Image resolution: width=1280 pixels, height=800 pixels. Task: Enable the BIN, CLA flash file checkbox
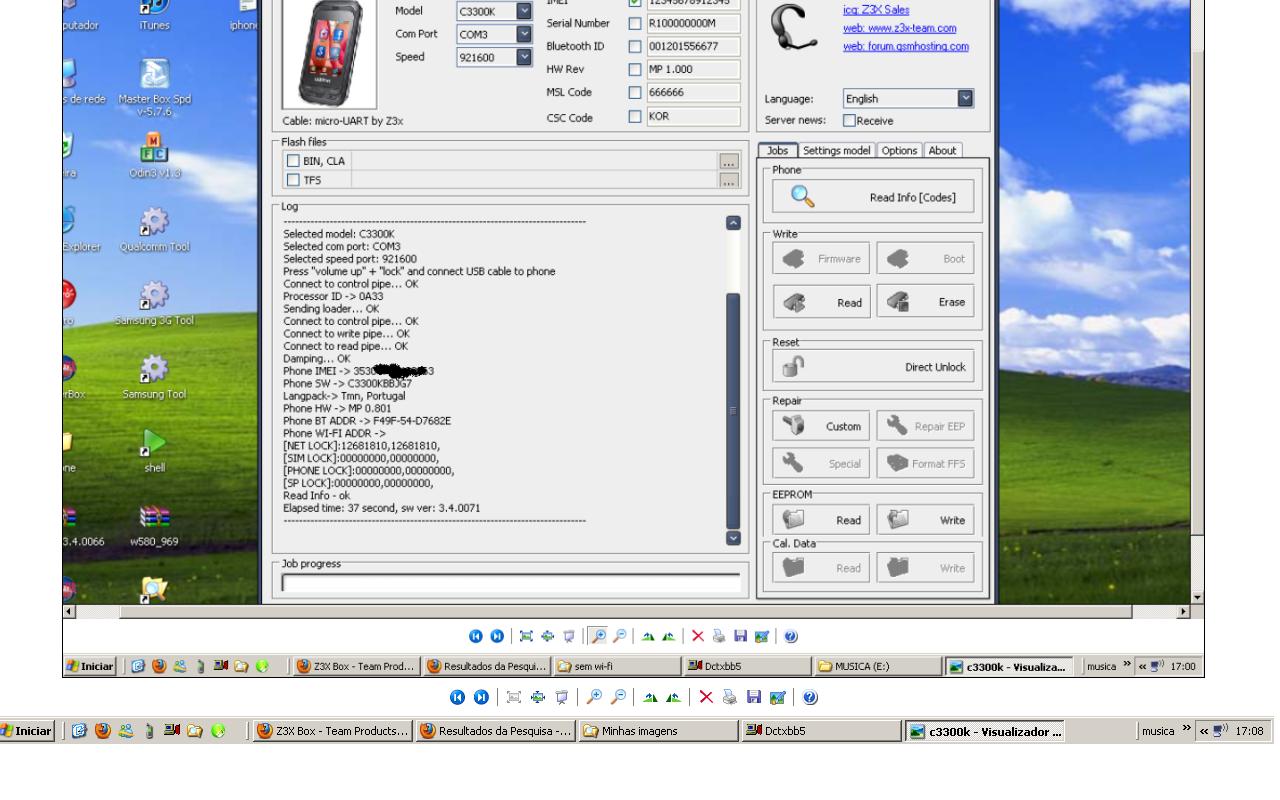(294, 161)
